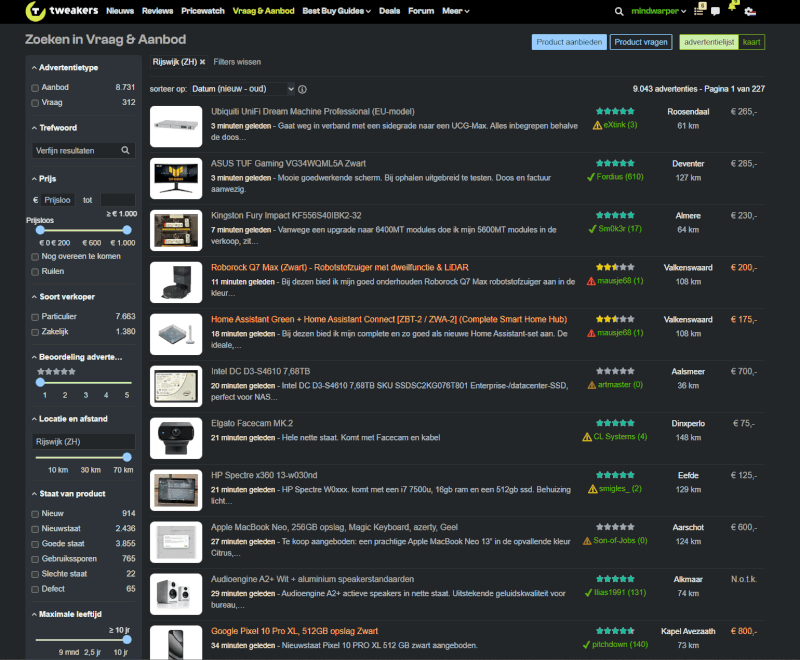800x660 pixels.
Task: Tick the Aanbod checkbox
Action: [35, 88]
